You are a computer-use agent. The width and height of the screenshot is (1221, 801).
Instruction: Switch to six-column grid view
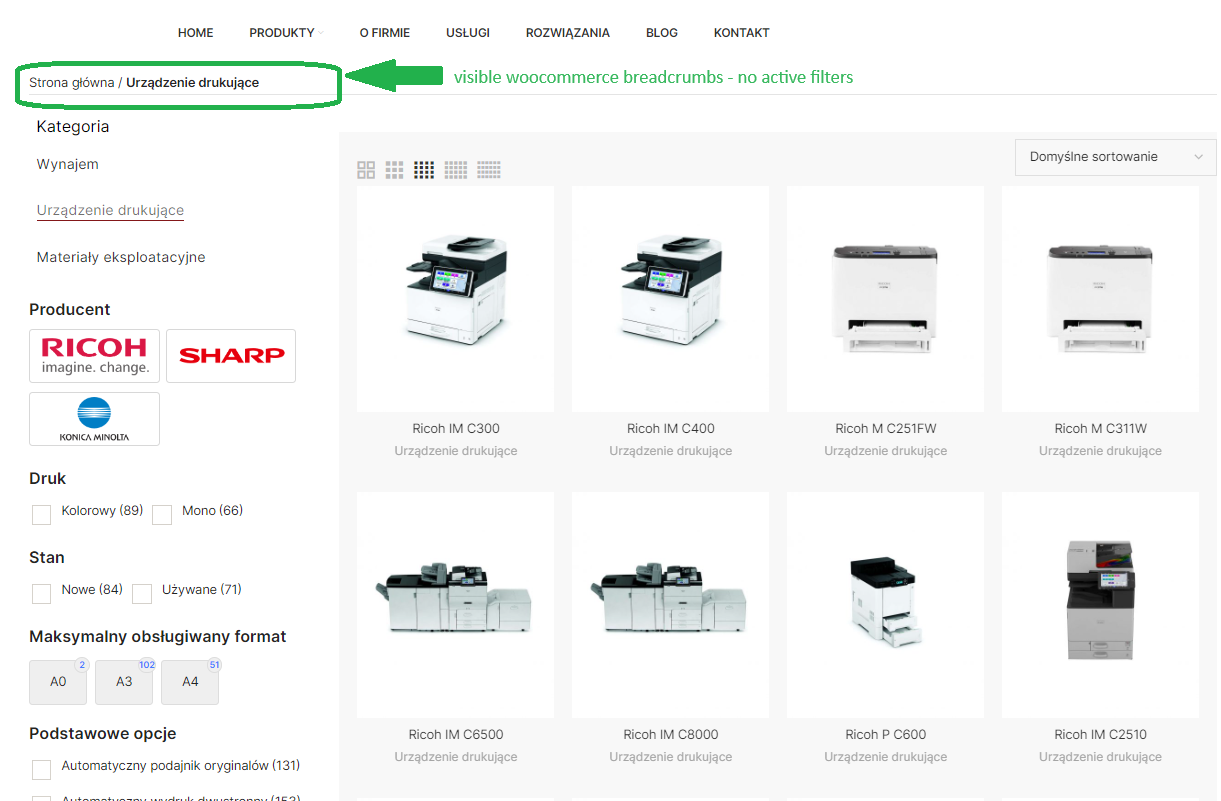[489, 170]
